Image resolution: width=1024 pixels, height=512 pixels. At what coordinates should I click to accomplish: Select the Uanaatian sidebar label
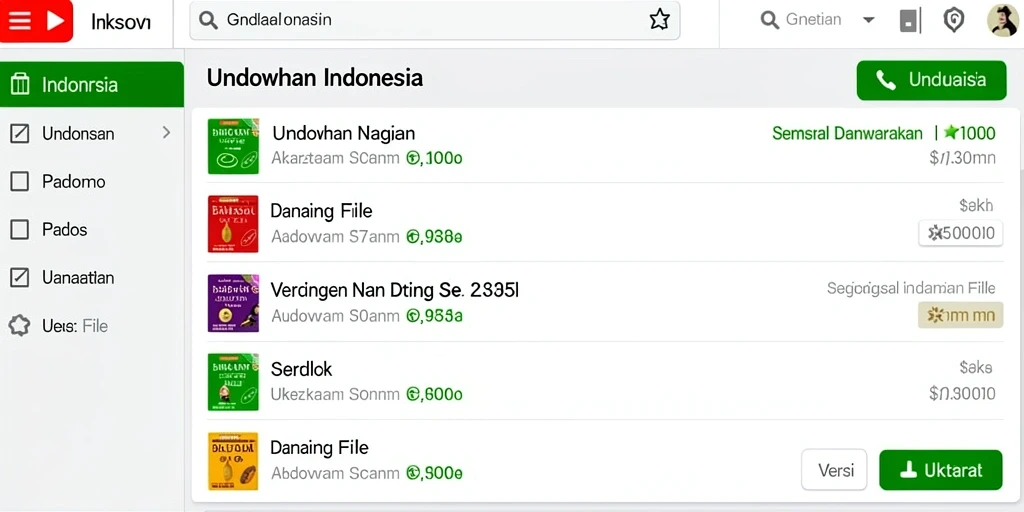tap(78, 278)
